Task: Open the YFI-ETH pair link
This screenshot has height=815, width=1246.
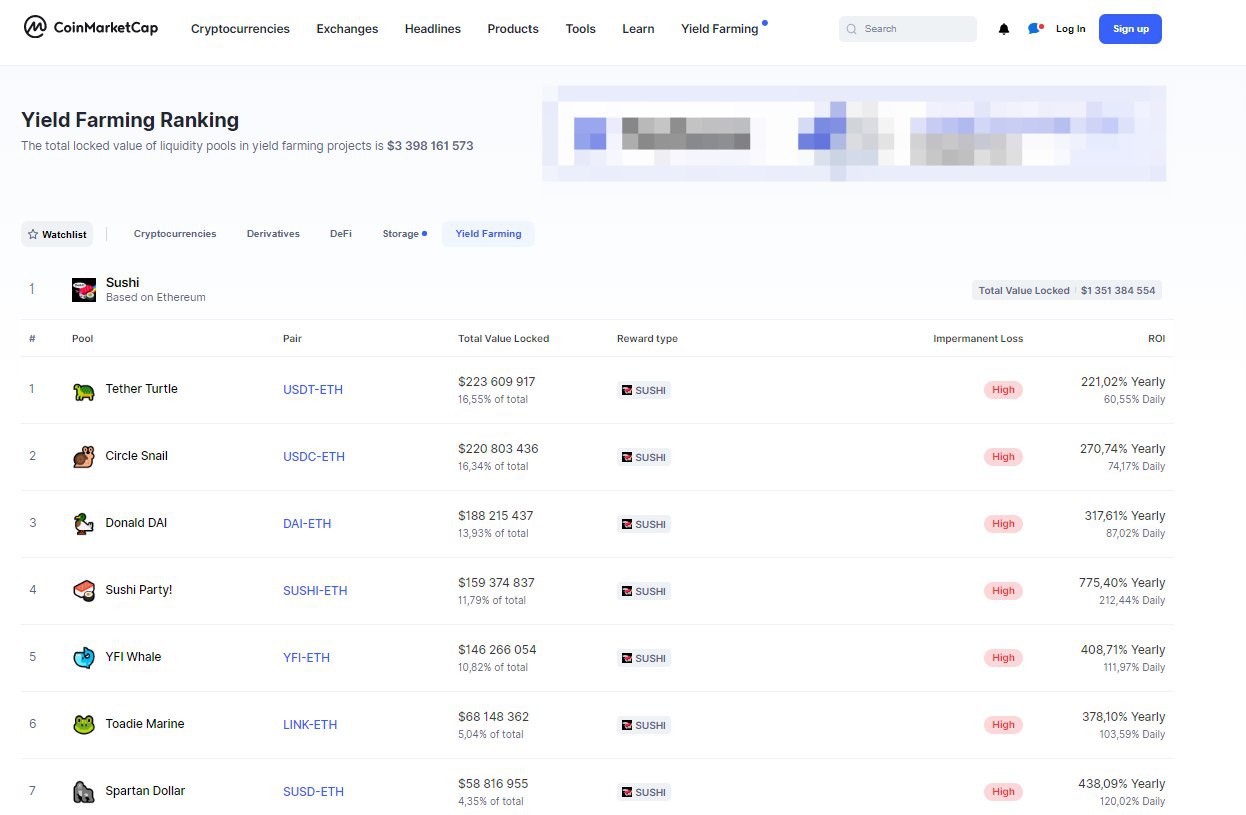Action: pos(306,658)
